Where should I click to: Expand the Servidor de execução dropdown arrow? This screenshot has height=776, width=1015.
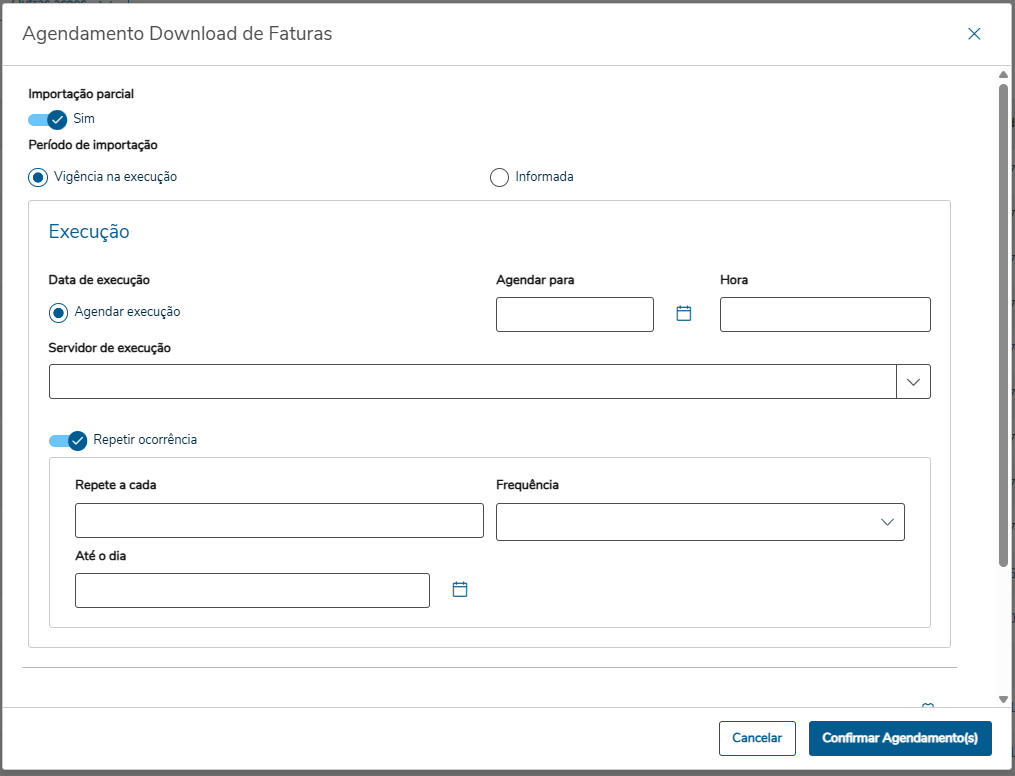pos(913,382)
